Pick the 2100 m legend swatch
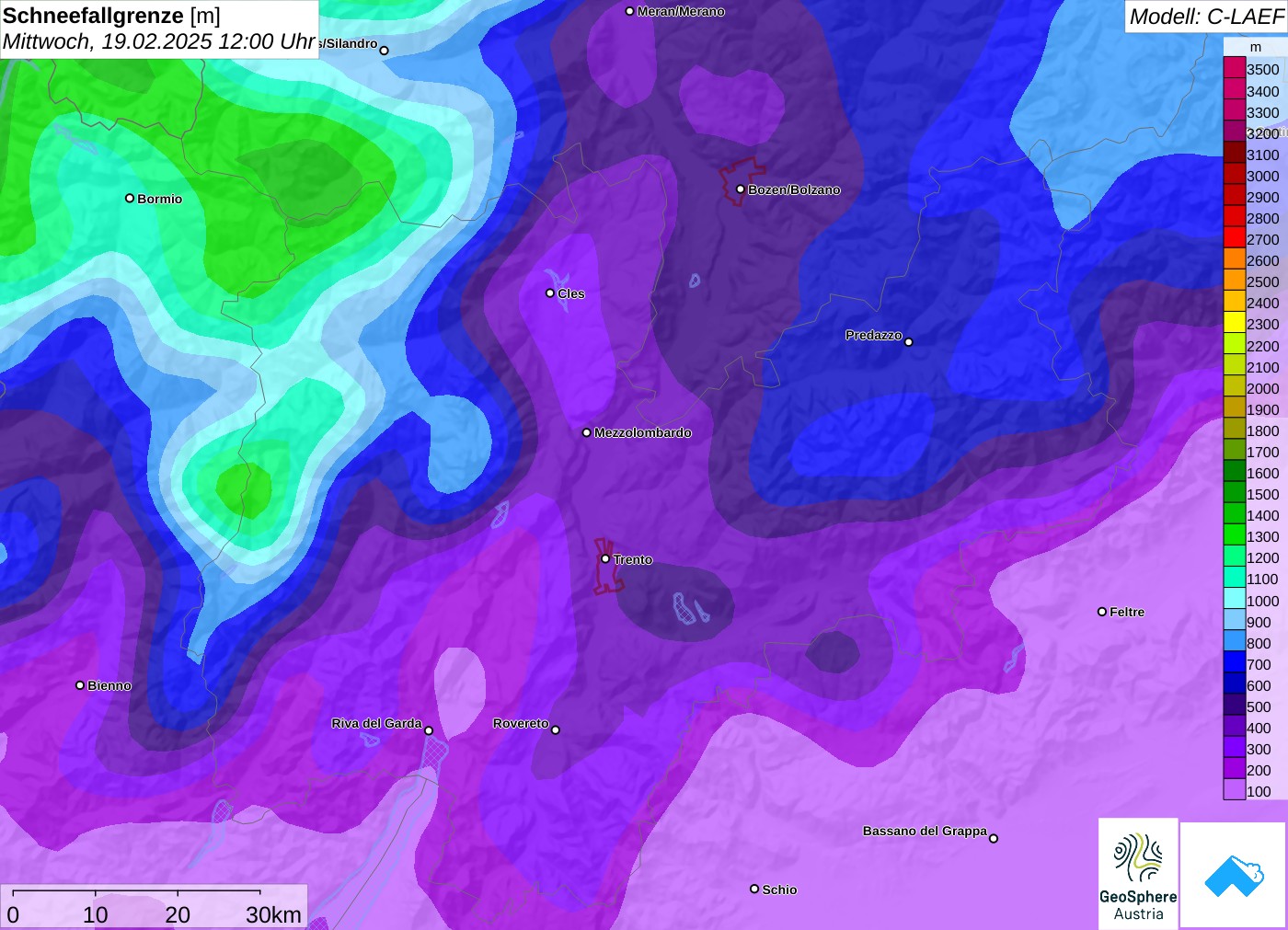The image size is (1288, 930). tap(1235, 366)
